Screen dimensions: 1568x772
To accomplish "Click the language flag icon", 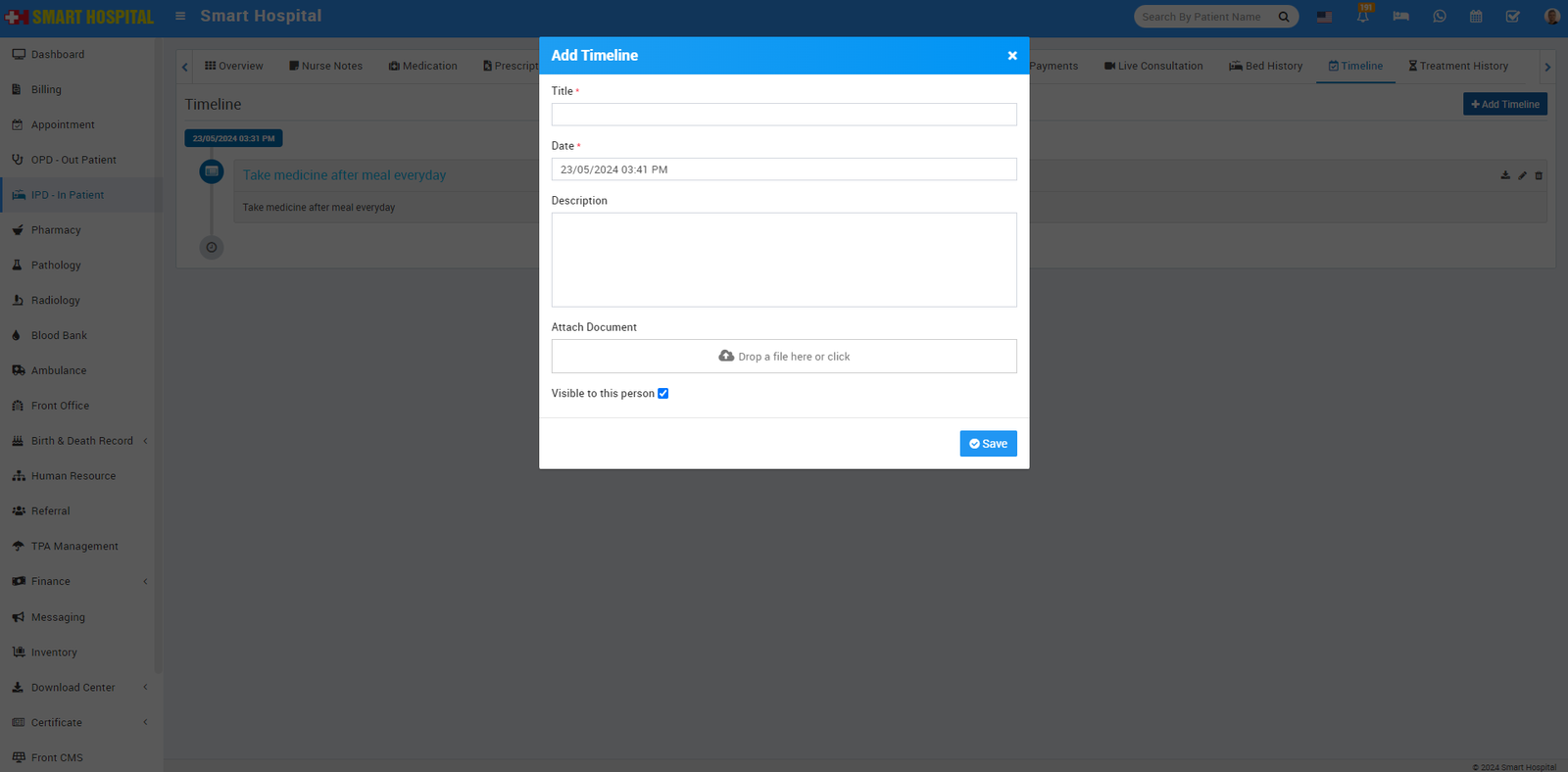I will tap(1324, 17).
